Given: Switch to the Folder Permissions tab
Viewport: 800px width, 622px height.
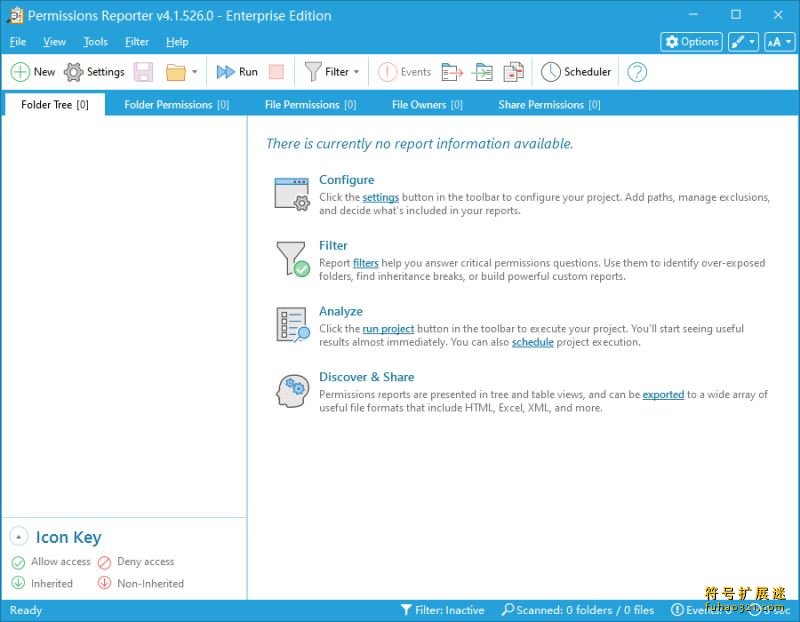Looking at the screenshot, I should tap(176, 104).
